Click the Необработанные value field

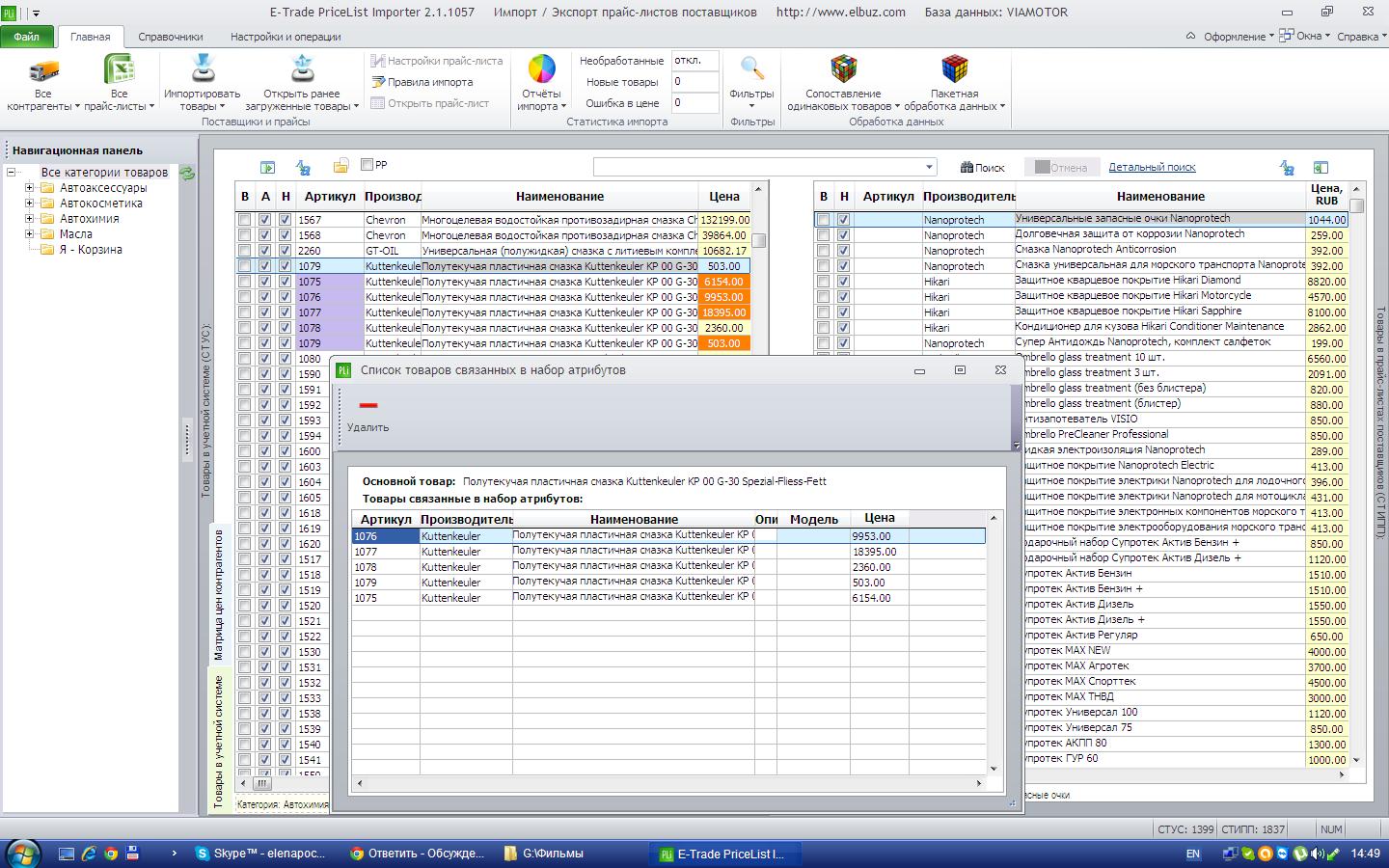694,61
